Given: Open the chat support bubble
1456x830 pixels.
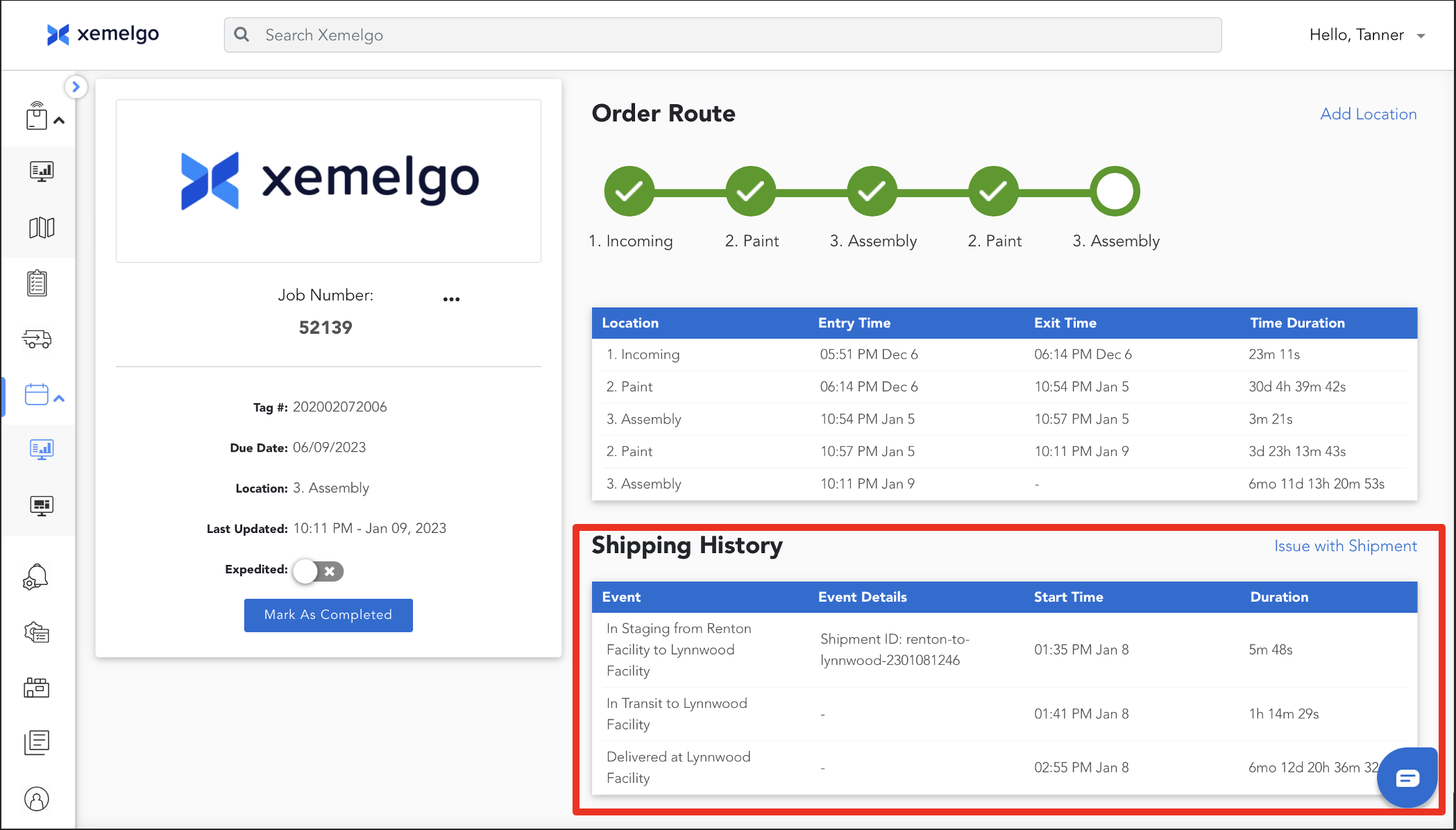Looking at the screenshot, I should pos(1407,778).
